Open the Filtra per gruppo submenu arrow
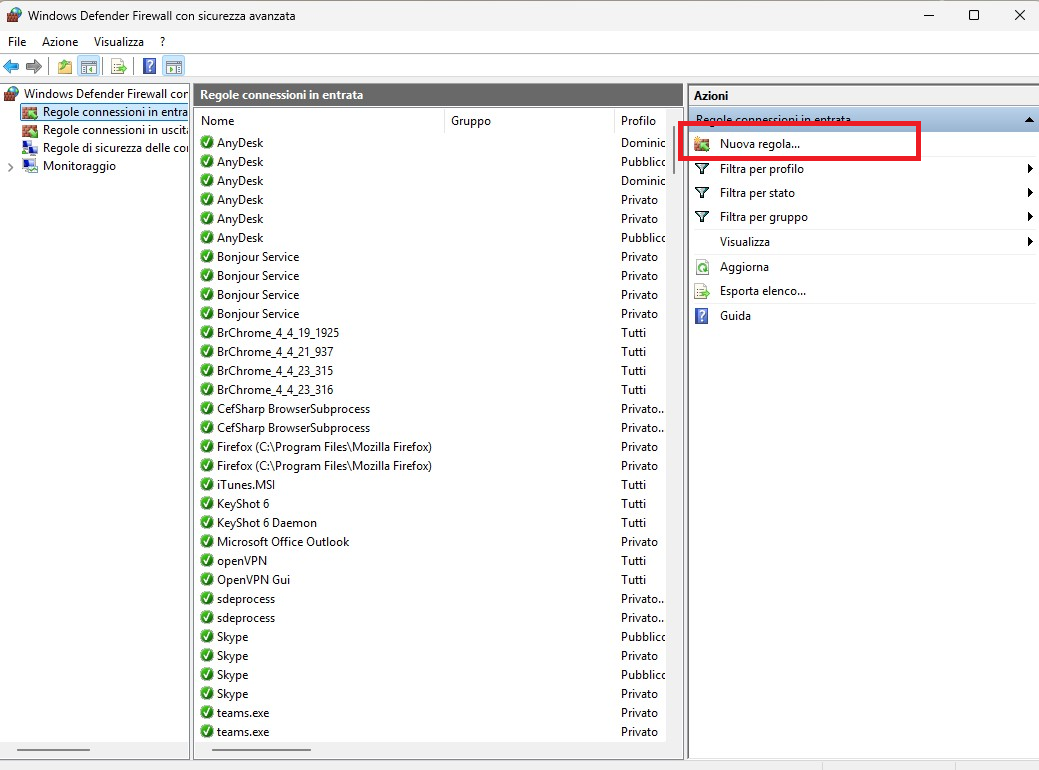The height and width of the screenshot is (770, 1039). point(1029,217)
